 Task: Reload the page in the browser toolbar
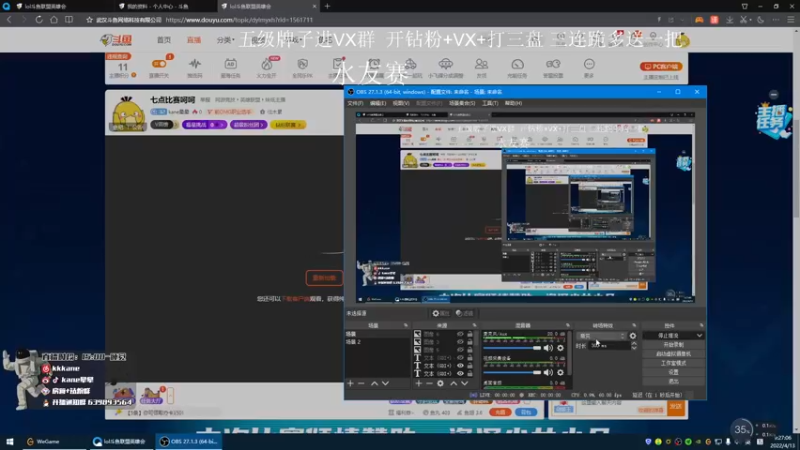[x=39, y=20]
